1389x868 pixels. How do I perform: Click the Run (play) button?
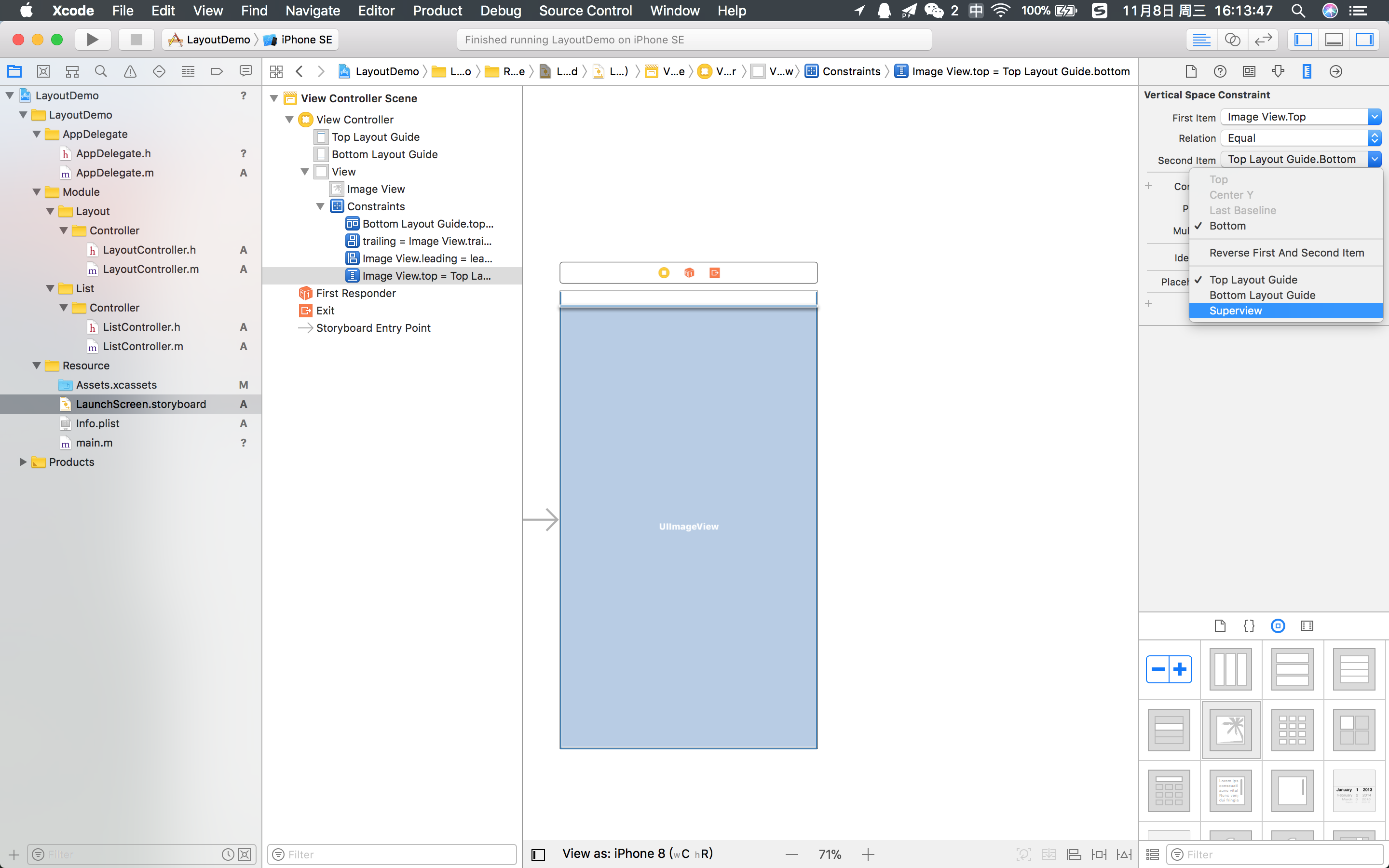click(92, 40)
